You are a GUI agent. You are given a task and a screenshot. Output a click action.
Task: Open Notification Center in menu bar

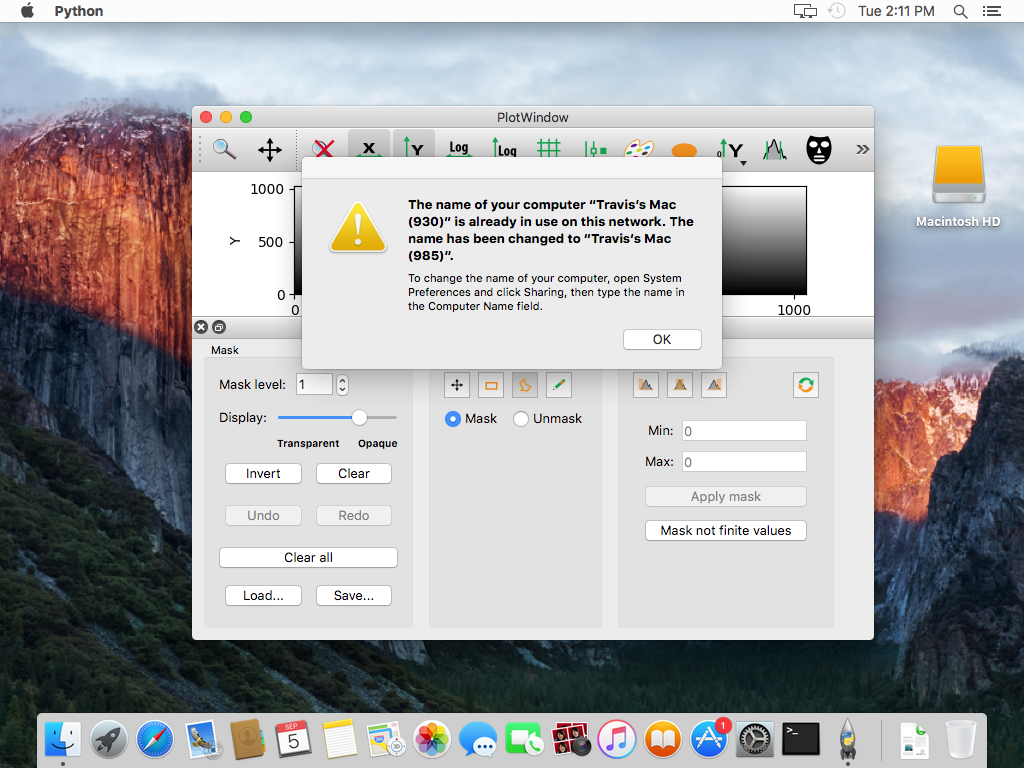pyautogui.click(x=992, y=11)
